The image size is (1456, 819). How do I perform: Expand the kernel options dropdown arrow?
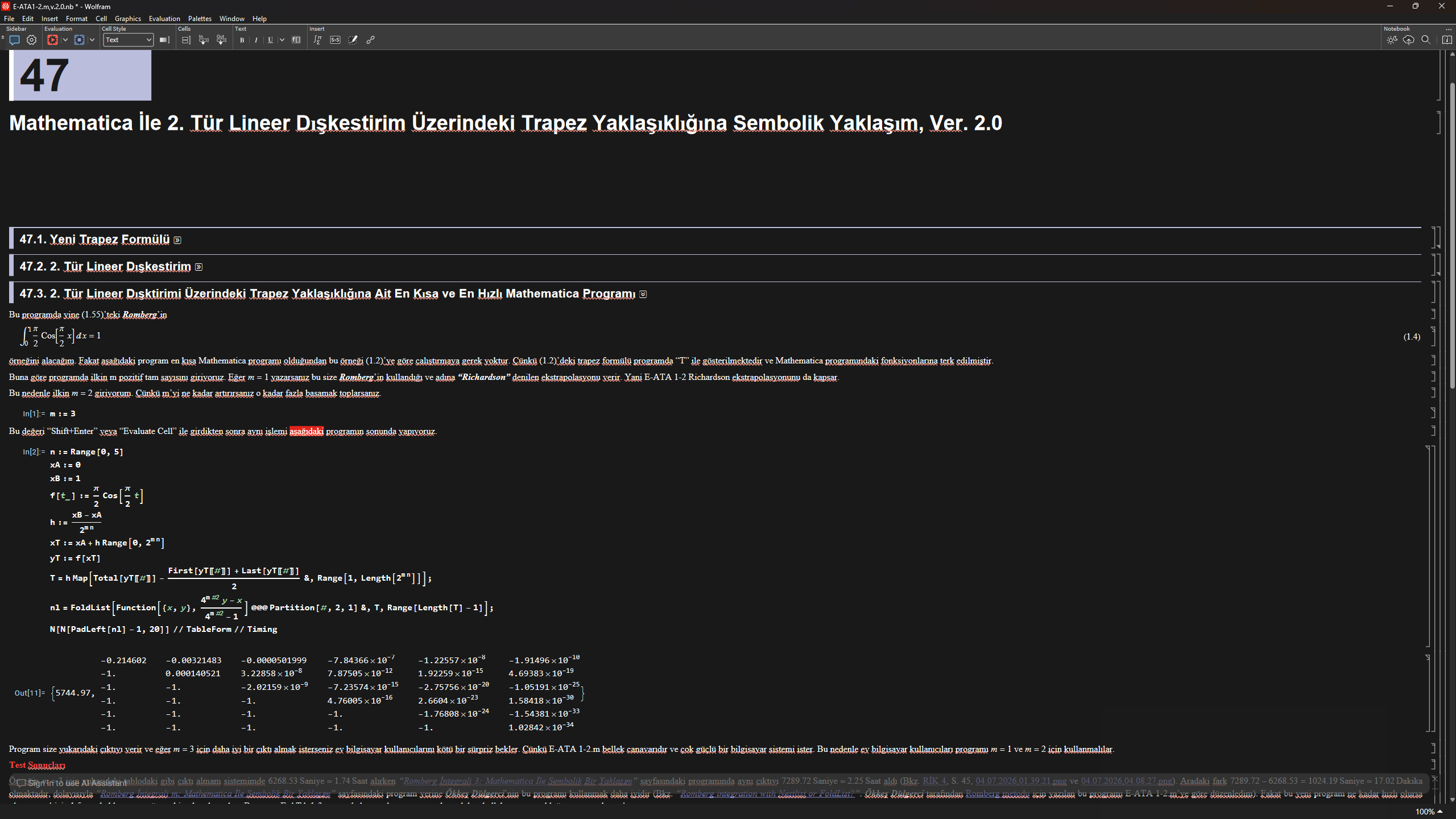click(92, 40)
